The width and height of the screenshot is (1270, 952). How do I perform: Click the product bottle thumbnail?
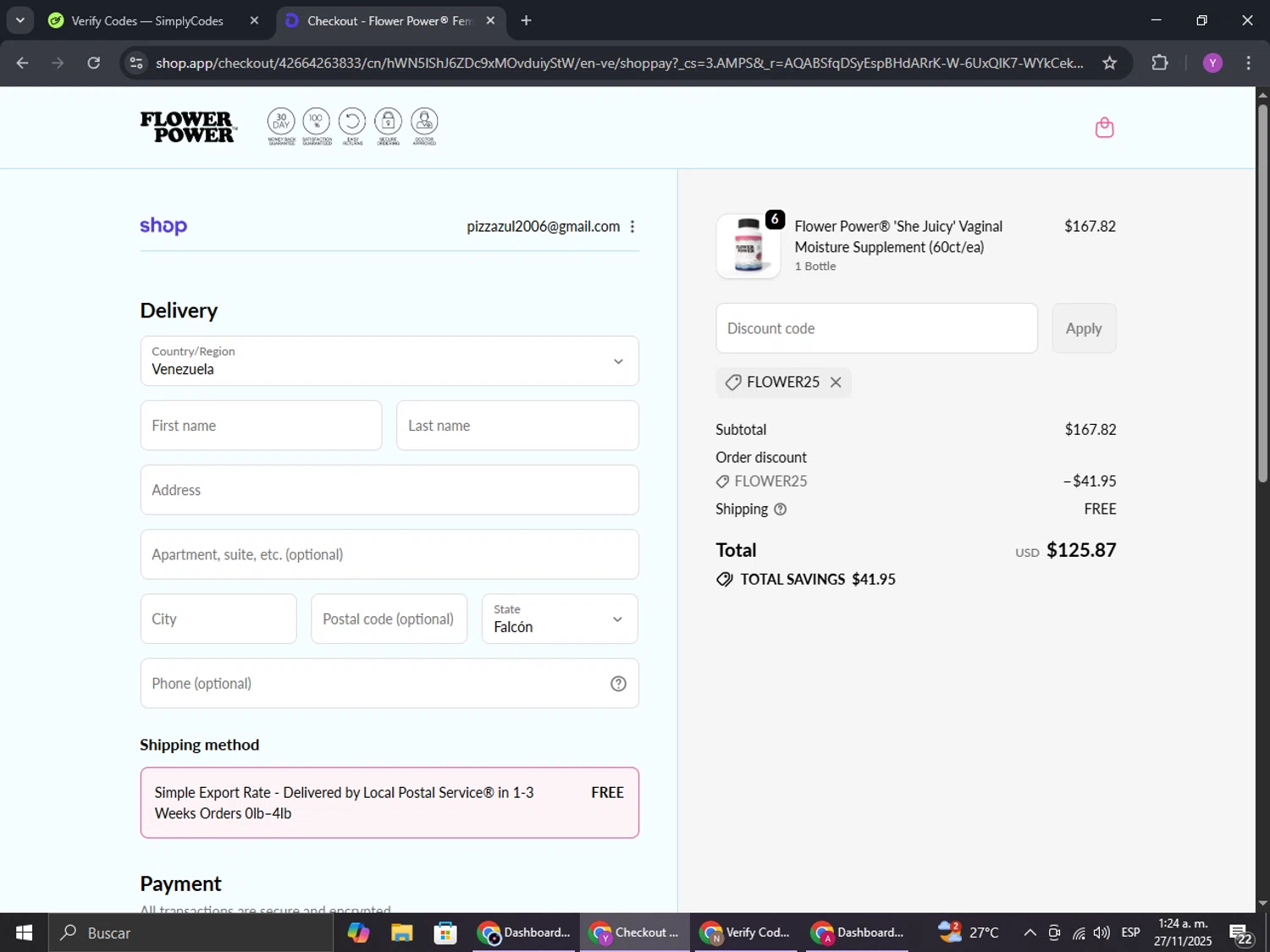(x=748, y=246)
